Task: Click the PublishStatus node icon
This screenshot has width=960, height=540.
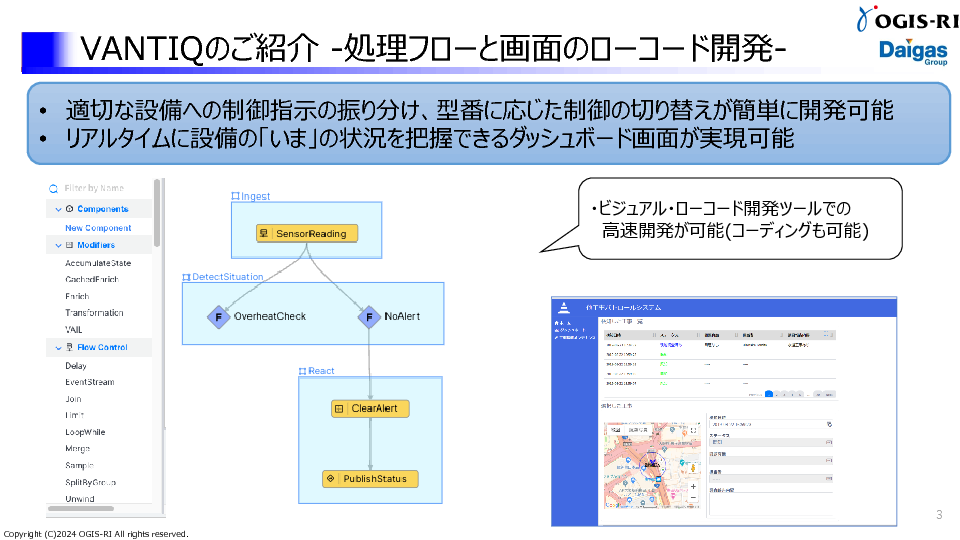Action: (331, 479)
